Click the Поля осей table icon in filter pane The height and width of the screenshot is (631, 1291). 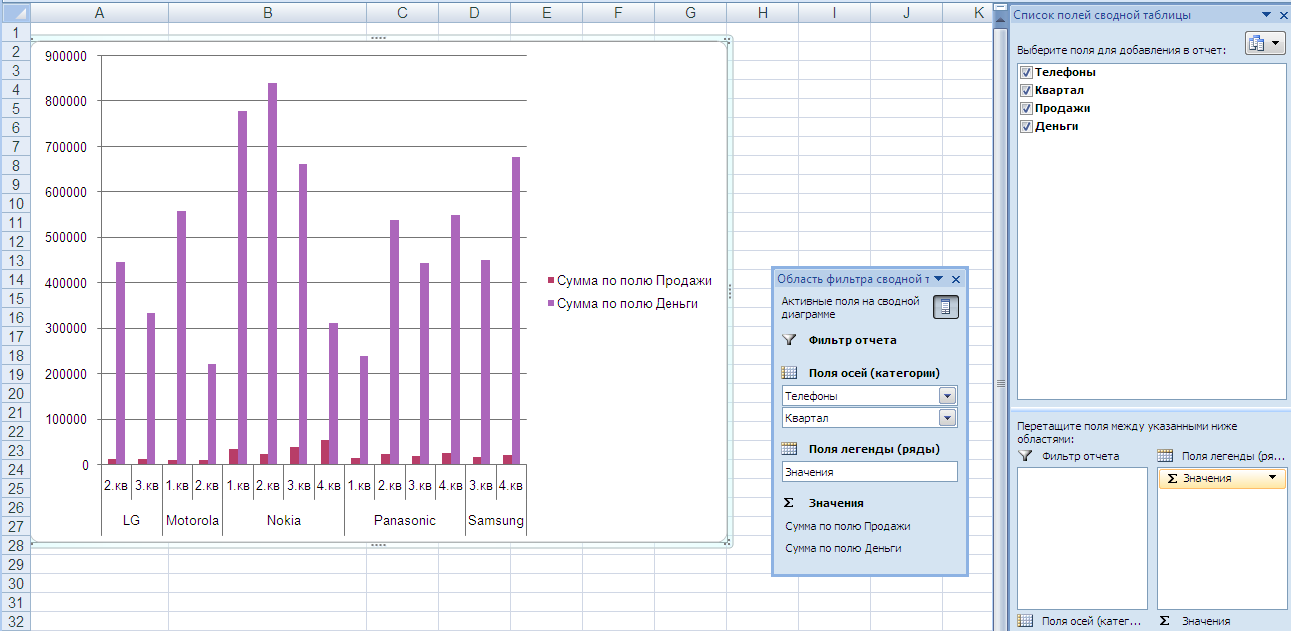point(788,373)
